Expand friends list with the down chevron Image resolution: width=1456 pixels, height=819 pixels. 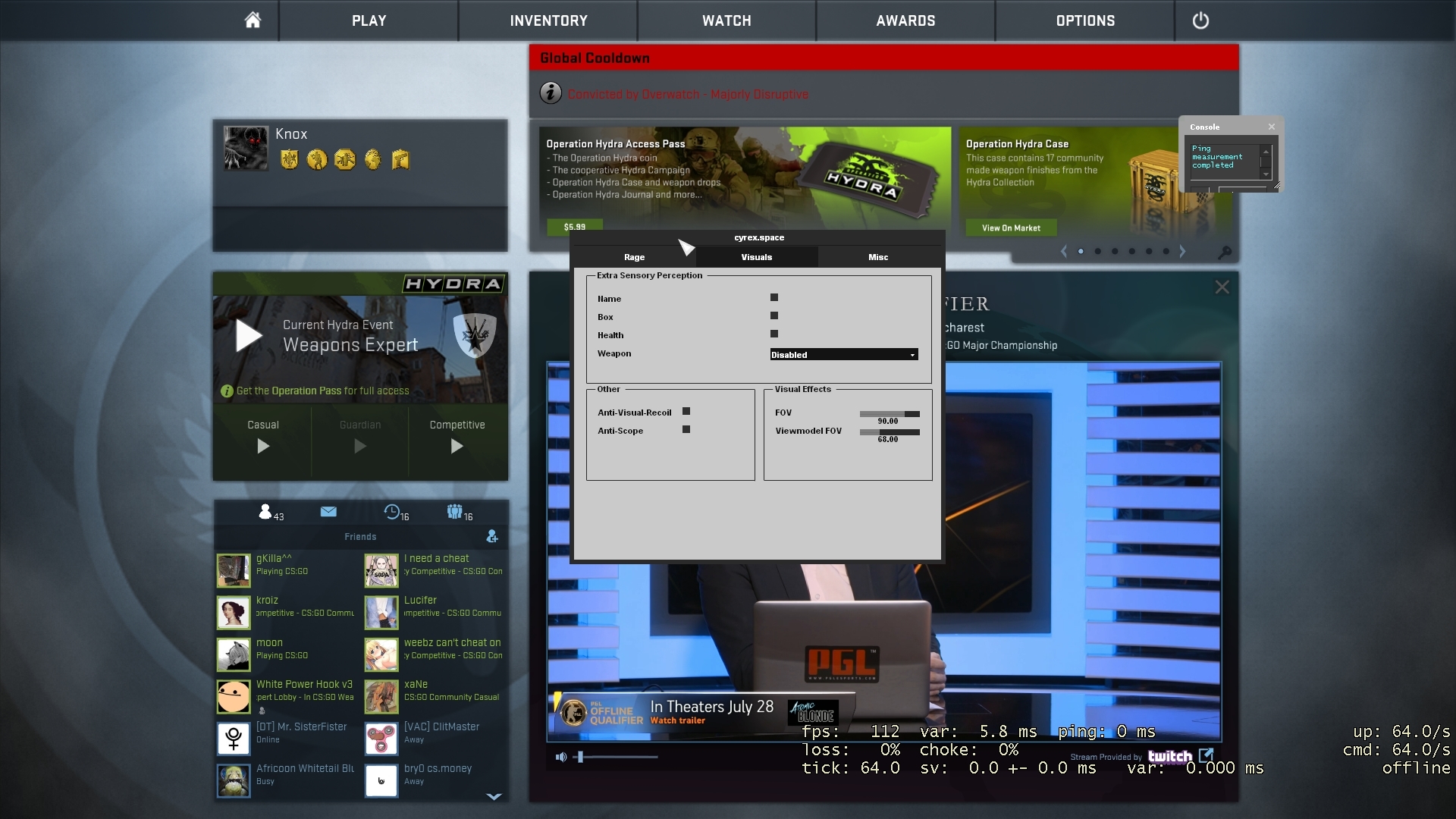(x=494, y=796)
